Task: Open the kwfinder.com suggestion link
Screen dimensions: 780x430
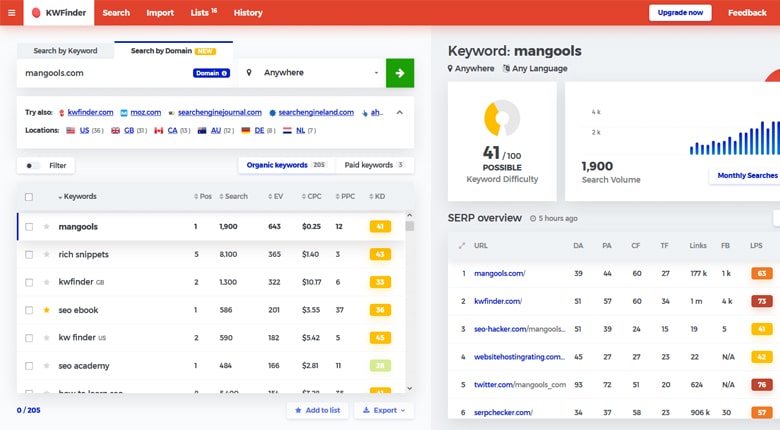Action: click(x=91, y=112)
